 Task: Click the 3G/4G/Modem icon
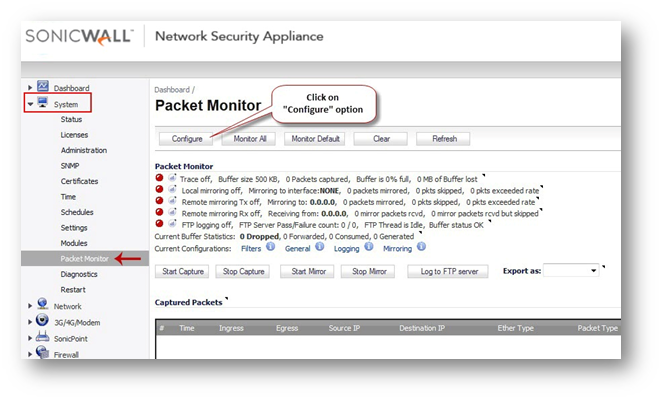pyautogui.click(x=43, y=321)
